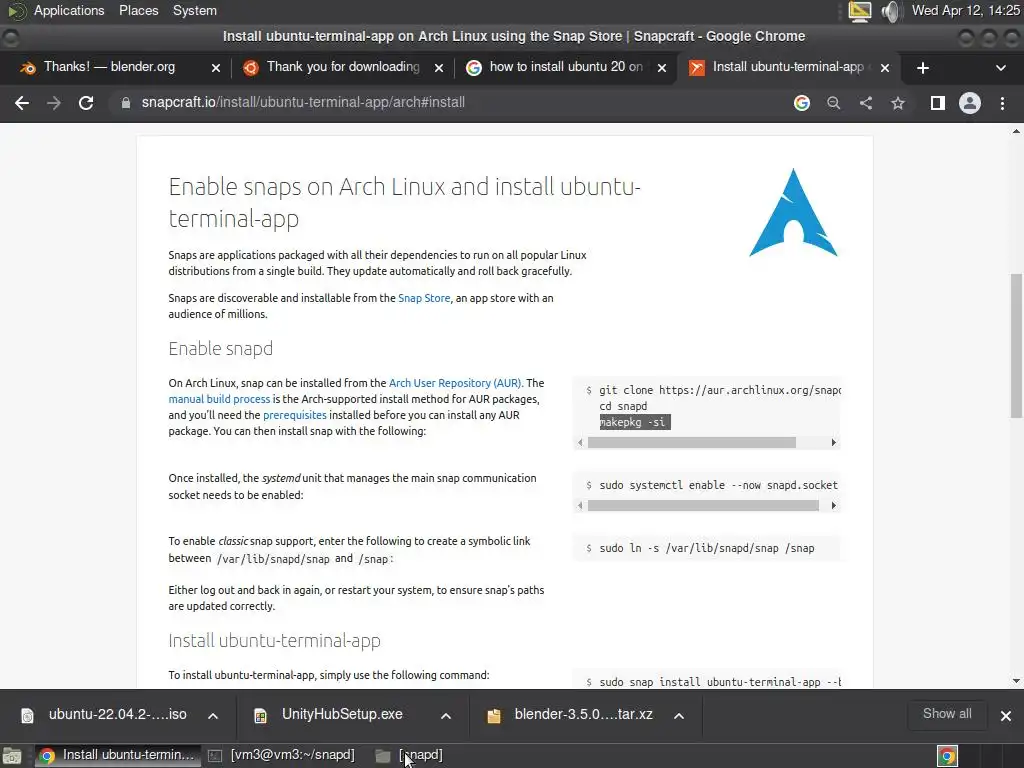The width and height of the screenshot is (1024, 768).
Task: Open the Google icon in address bar
Action: point(802,103)
